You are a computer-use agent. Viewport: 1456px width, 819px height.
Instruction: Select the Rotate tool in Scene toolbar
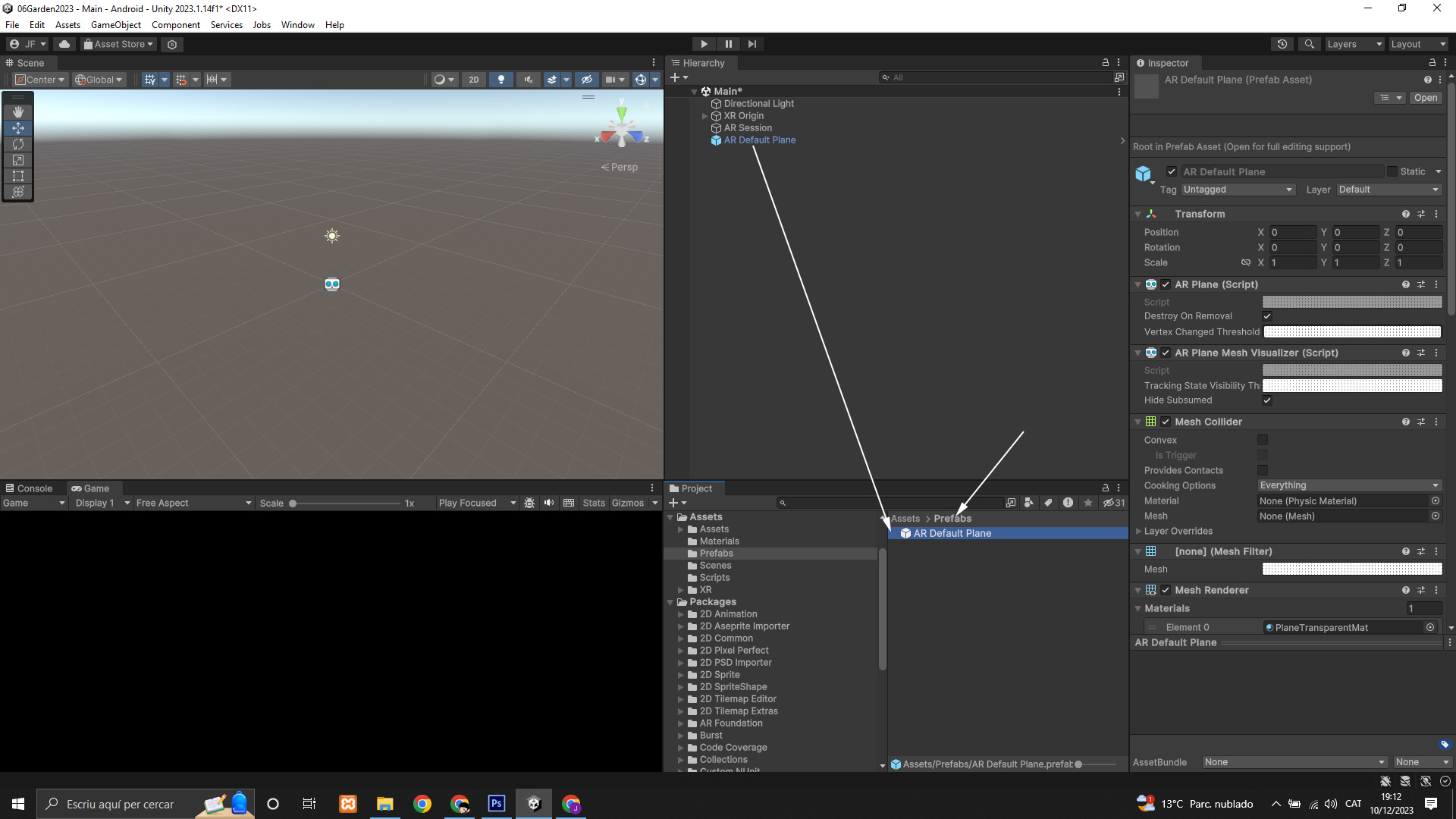(18, 144)
